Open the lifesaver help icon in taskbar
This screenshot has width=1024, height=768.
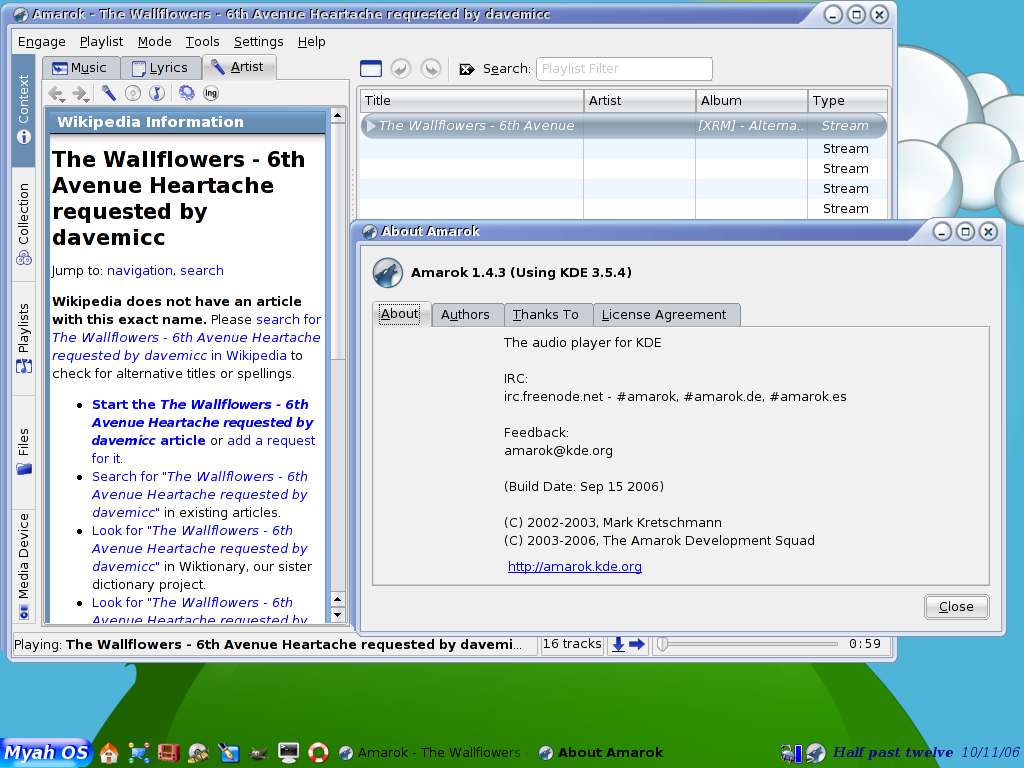[318, 752]
